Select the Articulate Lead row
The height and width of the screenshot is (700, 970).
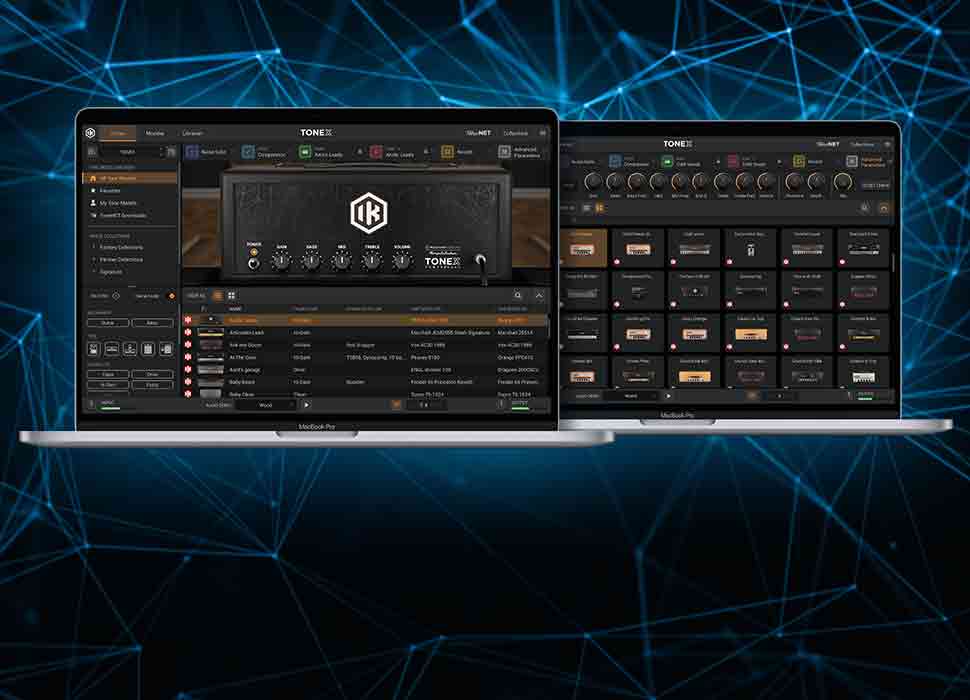(366, 333)
